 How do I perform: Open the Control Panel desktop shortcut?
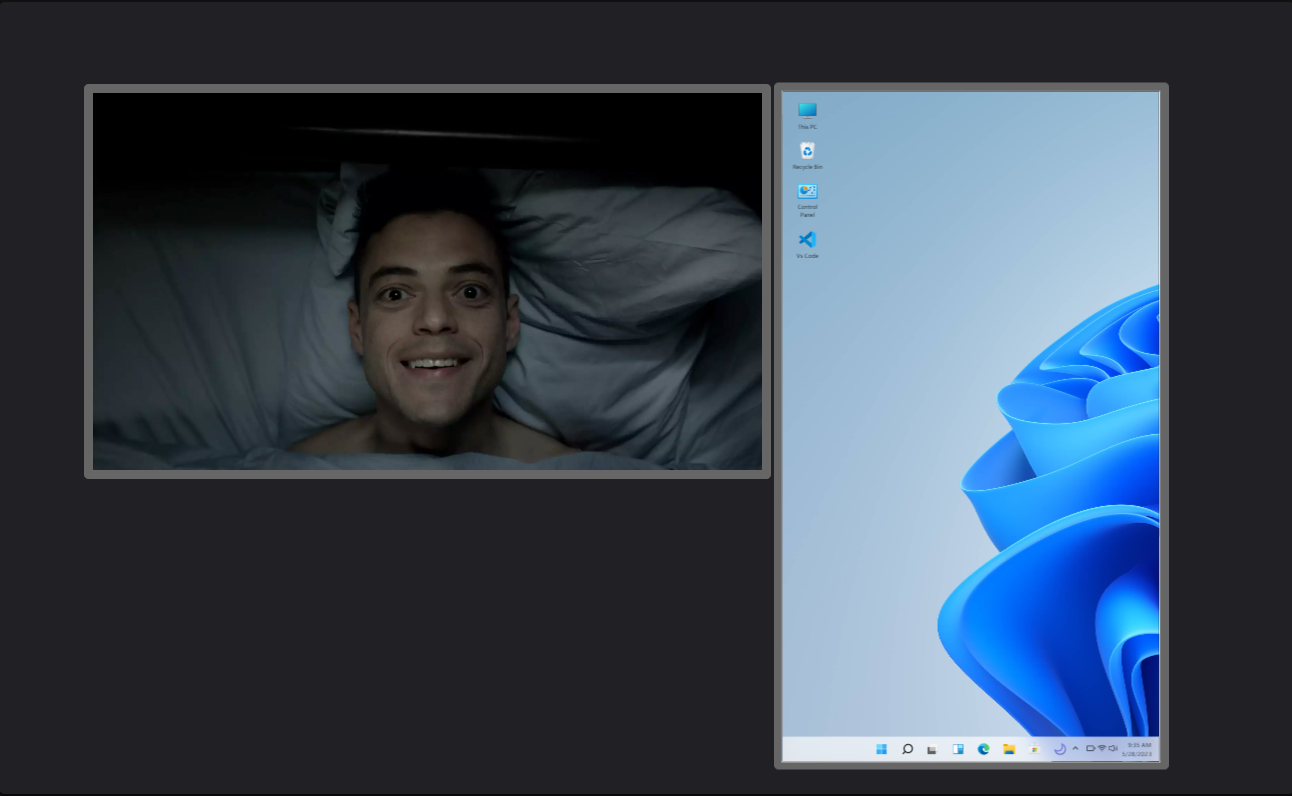pyautogui.click(x=807, y=199)
